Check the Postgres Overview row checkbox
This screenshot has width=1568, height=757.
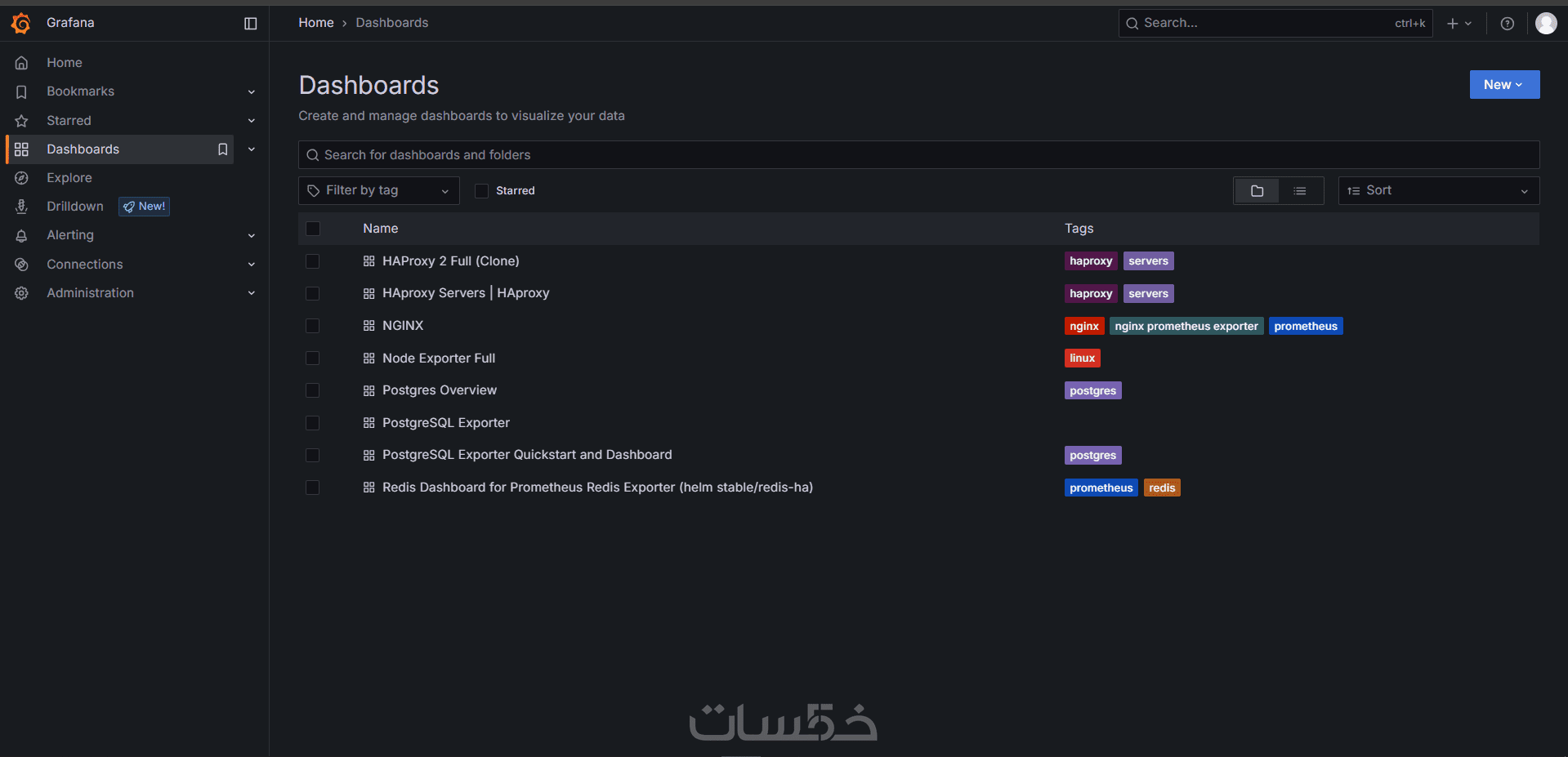[x=313, y=390]
